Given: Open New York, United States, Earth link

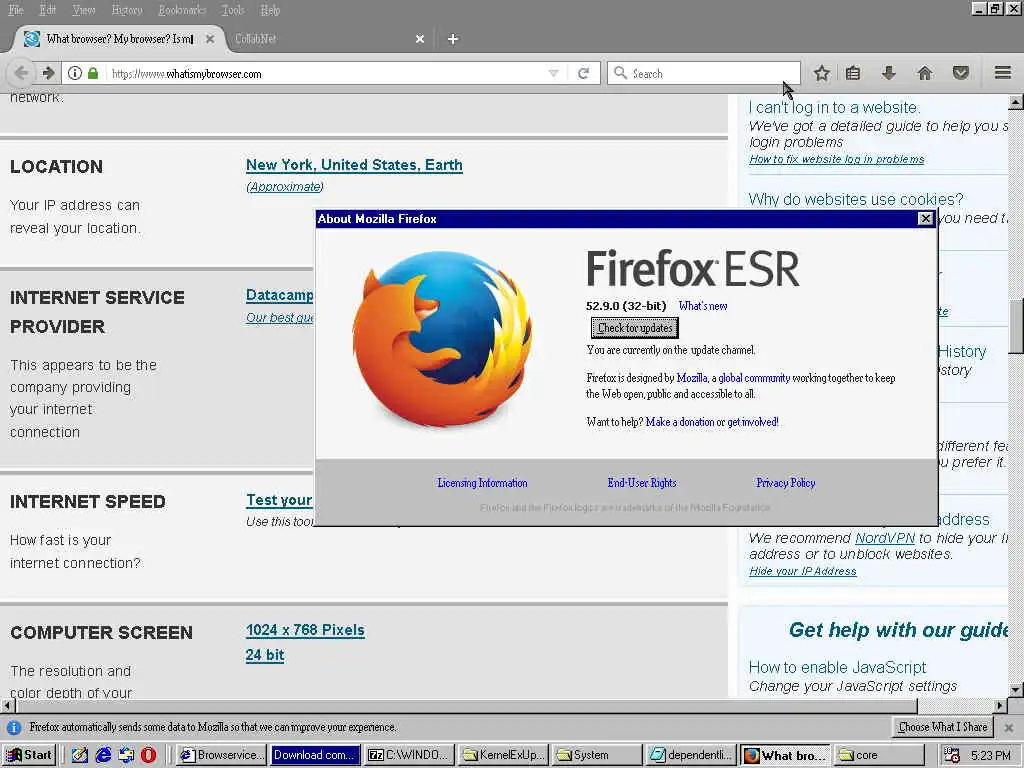Looking at the screenshot, I should pyautogui.click(x=354, y=165).
